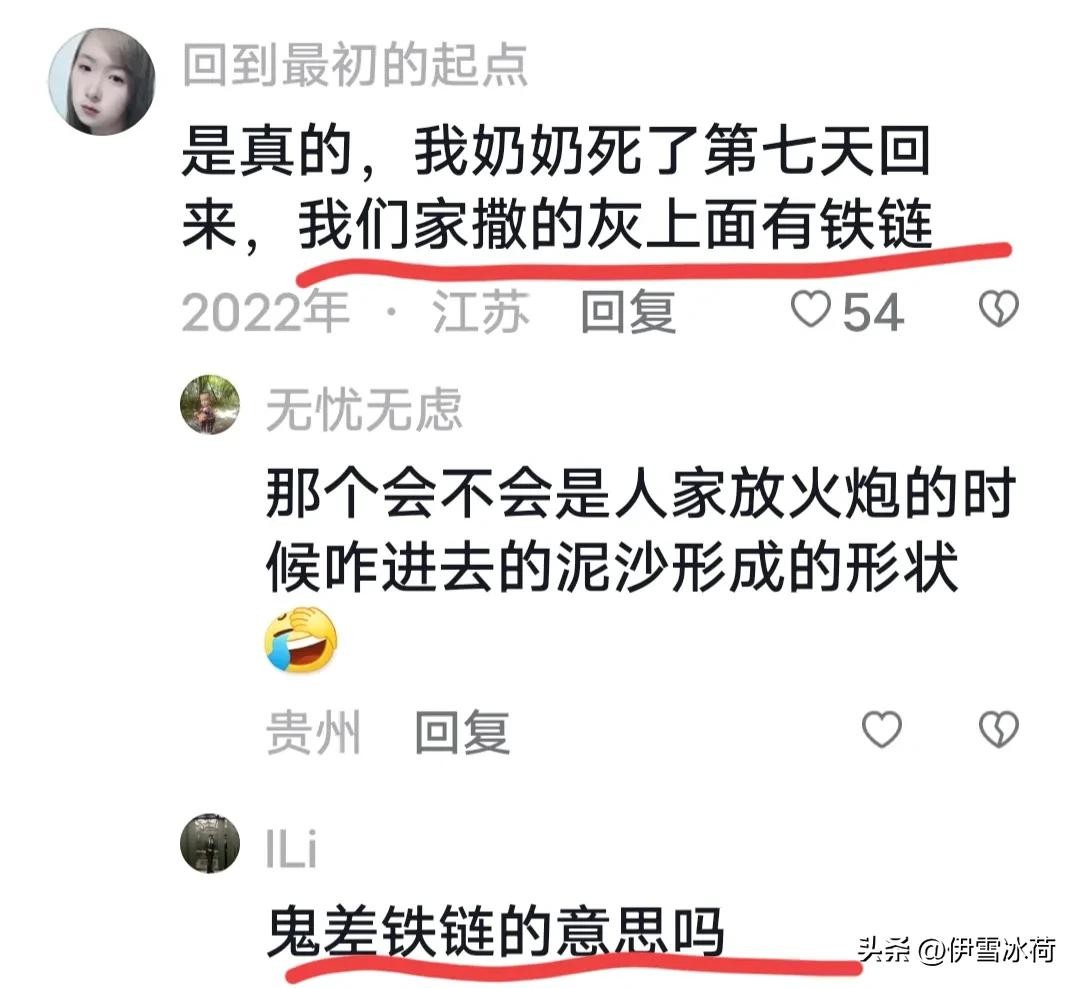
Task: Tap 回复 under the 贵州 reply
Action: [462, 732]
